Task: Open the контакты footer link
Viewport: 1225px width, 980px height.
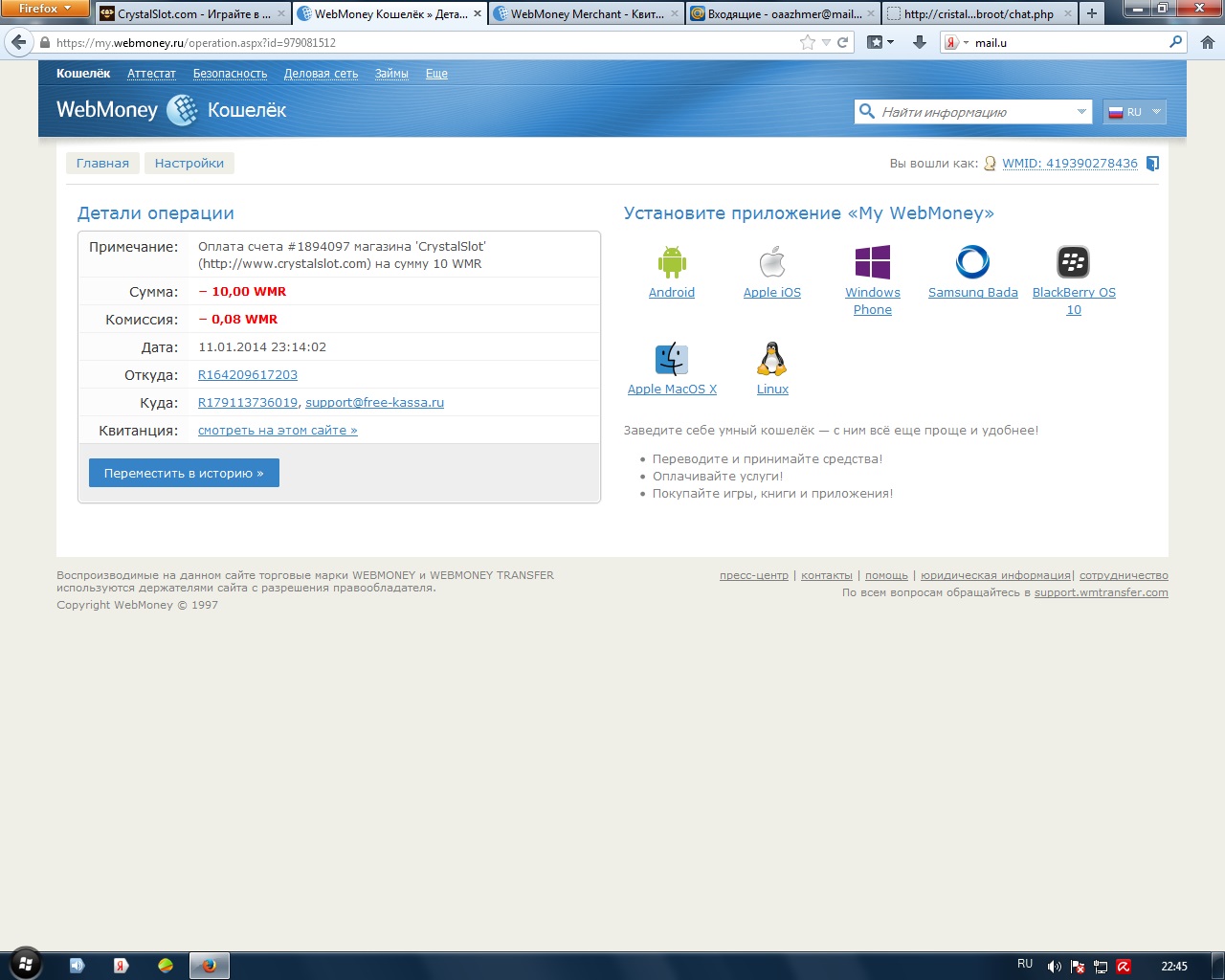Action: pos(827,575)
